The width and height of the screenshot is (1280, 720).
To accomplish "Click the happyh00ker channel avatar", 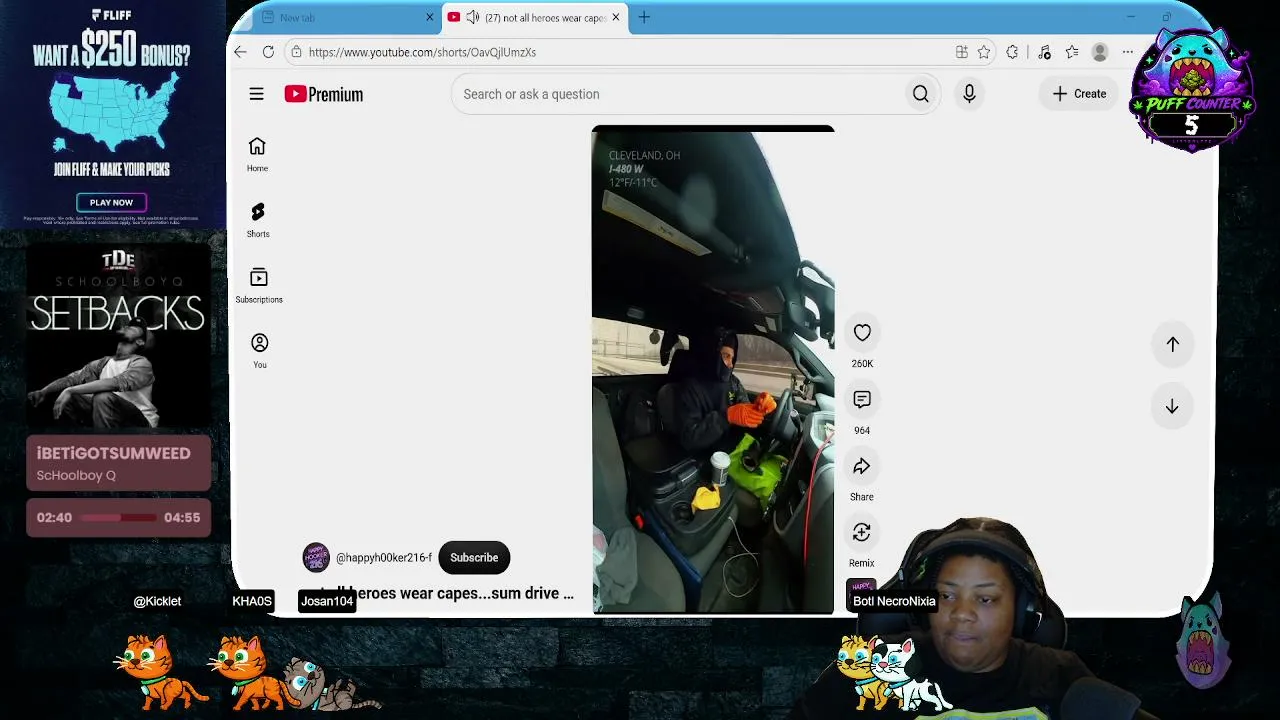I will point(316,557).
